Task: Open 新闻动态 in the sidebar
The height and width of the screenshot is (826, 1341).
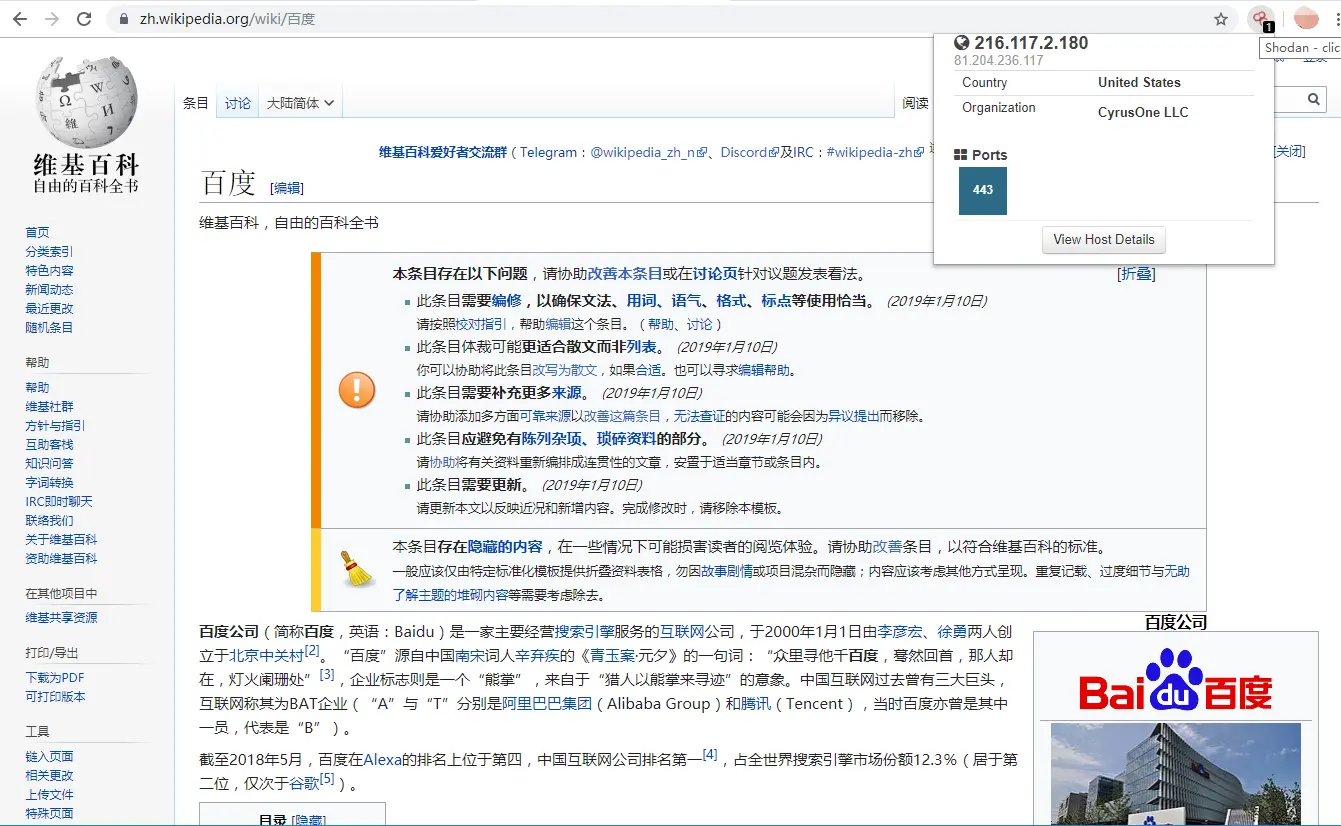Action: (x=49, y=289)
